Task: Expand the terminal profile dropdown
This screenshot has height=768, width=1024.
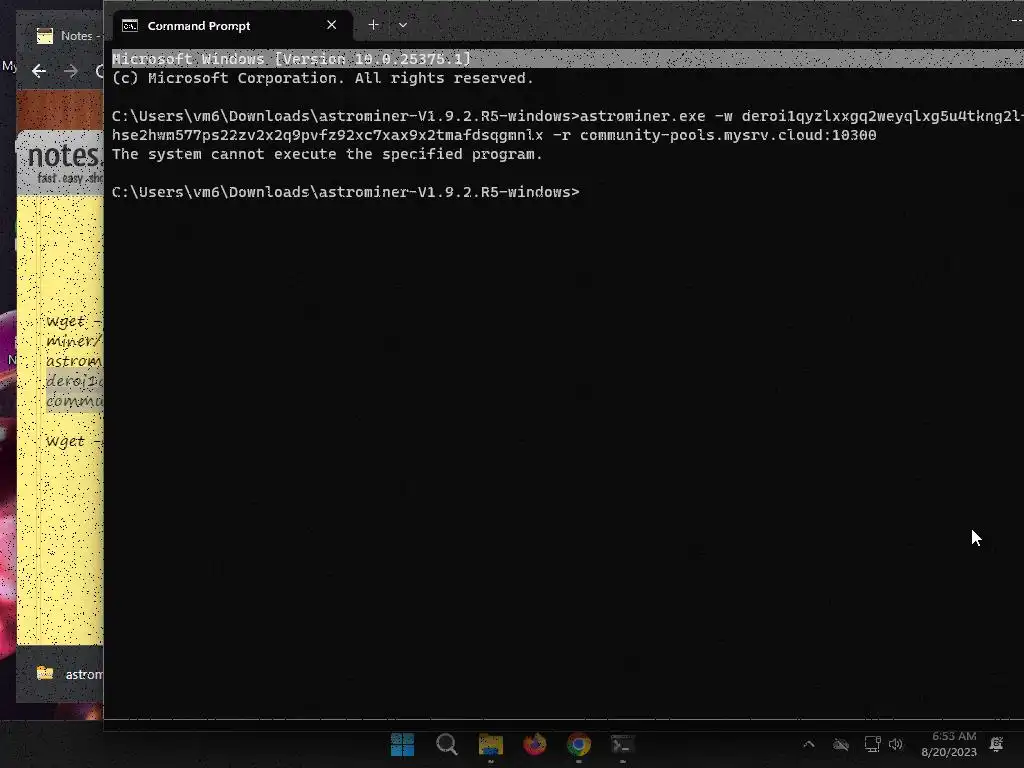Action: pos(403,25)
